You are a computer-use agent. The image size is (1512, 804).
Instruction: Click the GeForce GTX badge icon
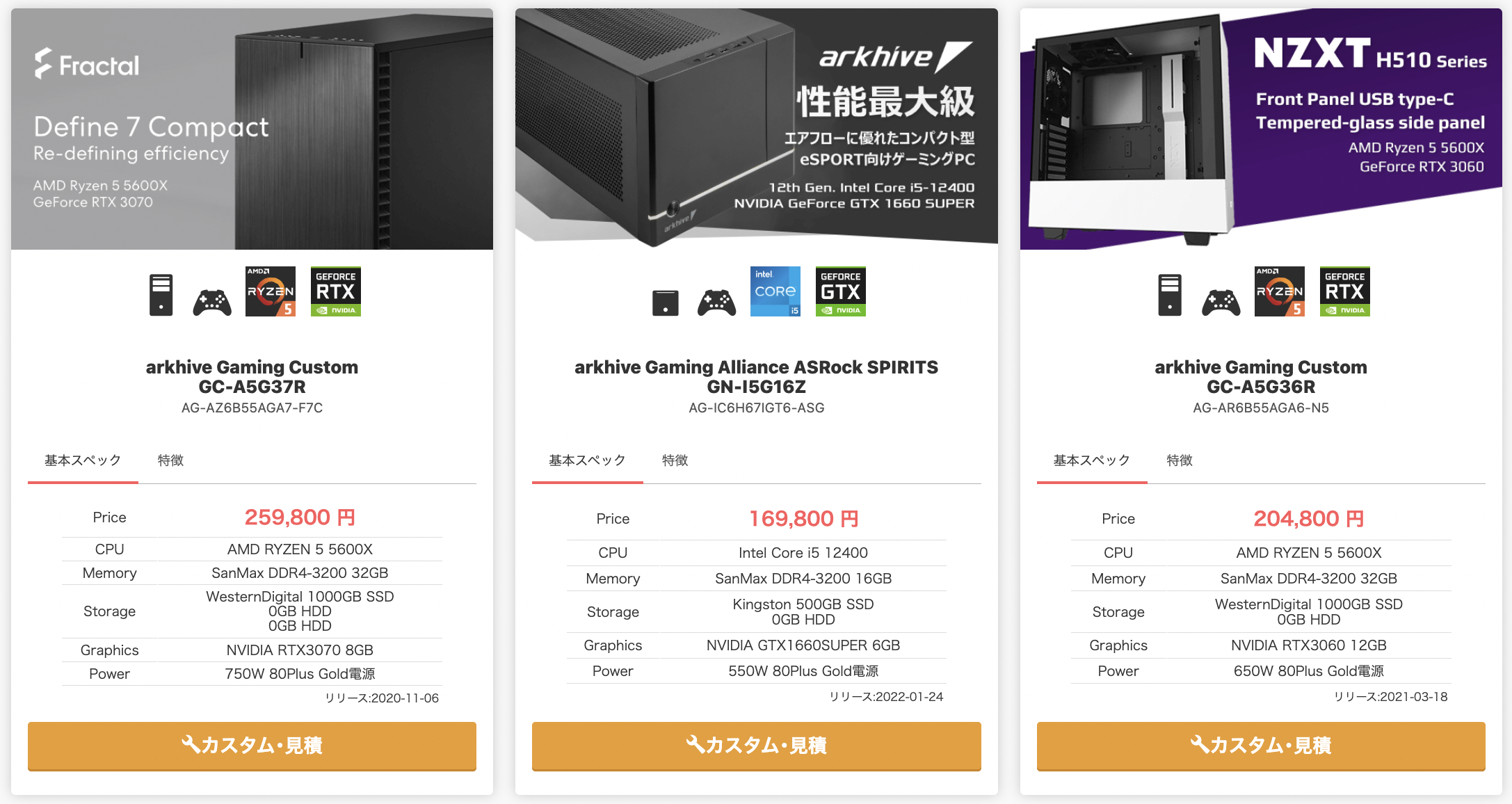[x=841, y=291]
